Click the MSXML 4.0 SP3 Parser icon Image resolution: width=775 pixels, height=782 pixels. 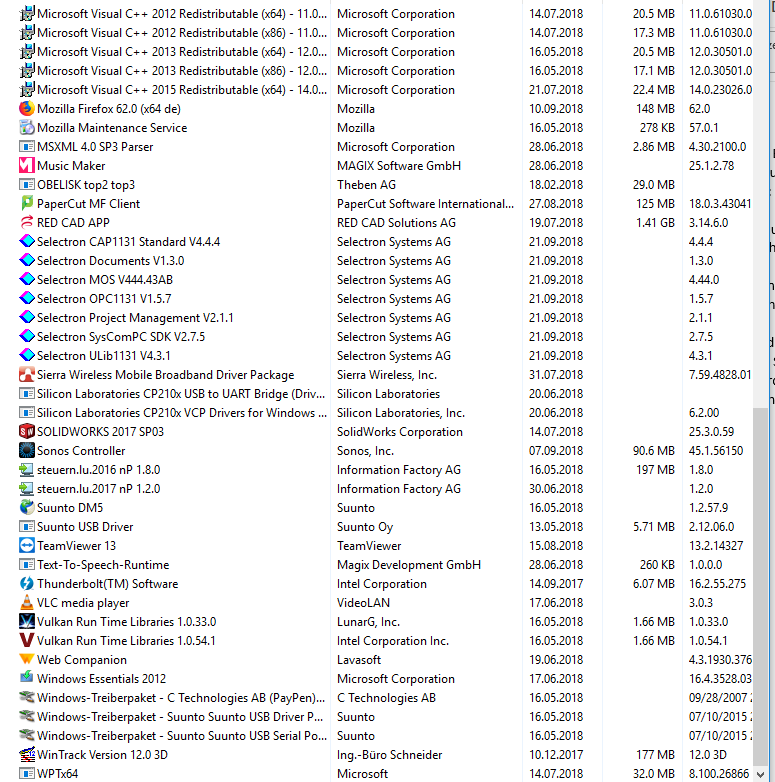point(26,147)
